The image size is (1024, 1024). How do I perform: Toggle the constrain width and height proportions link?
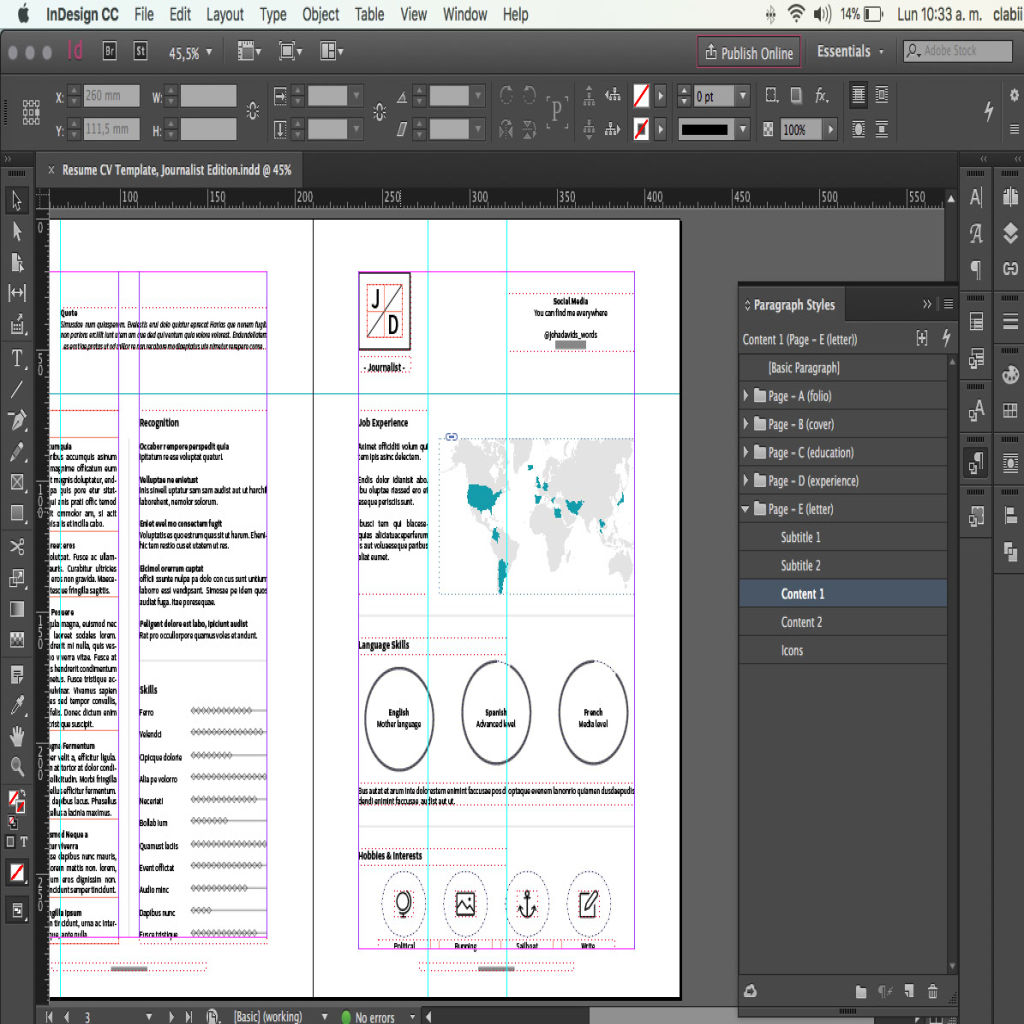pyautogui.click(x=252, y=112)
